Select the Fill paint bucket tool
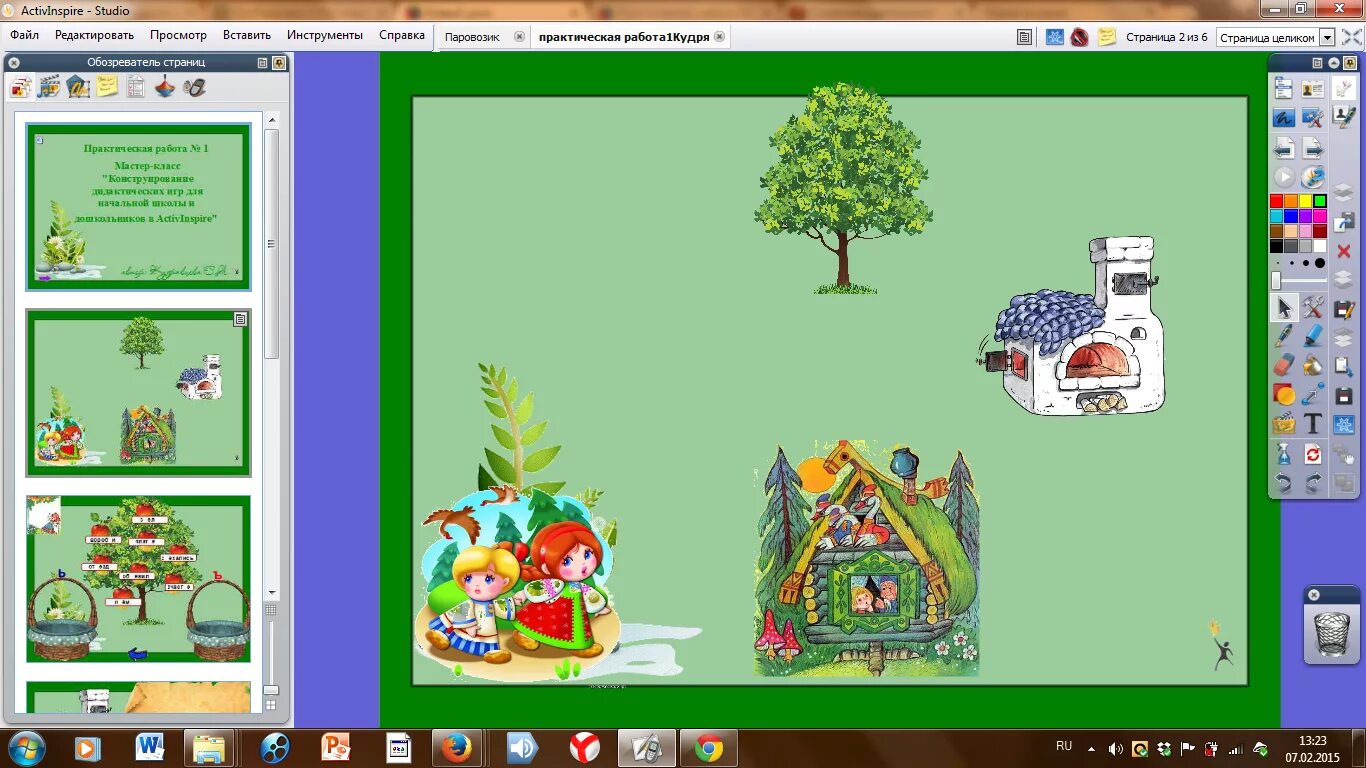This screenshot has height=768, width=1366. (x=1313, y=365)
